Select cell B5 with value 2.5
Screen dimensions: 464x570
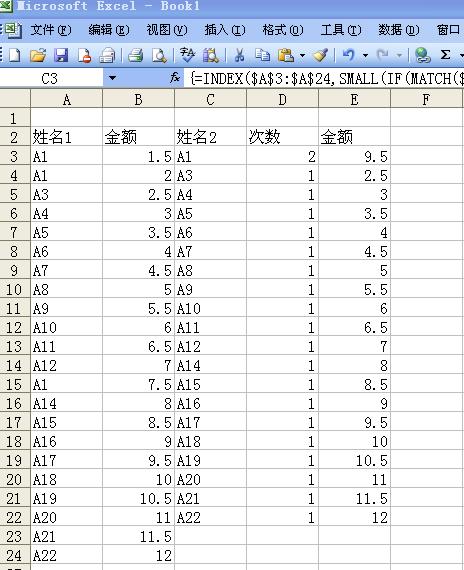point(139,194)
